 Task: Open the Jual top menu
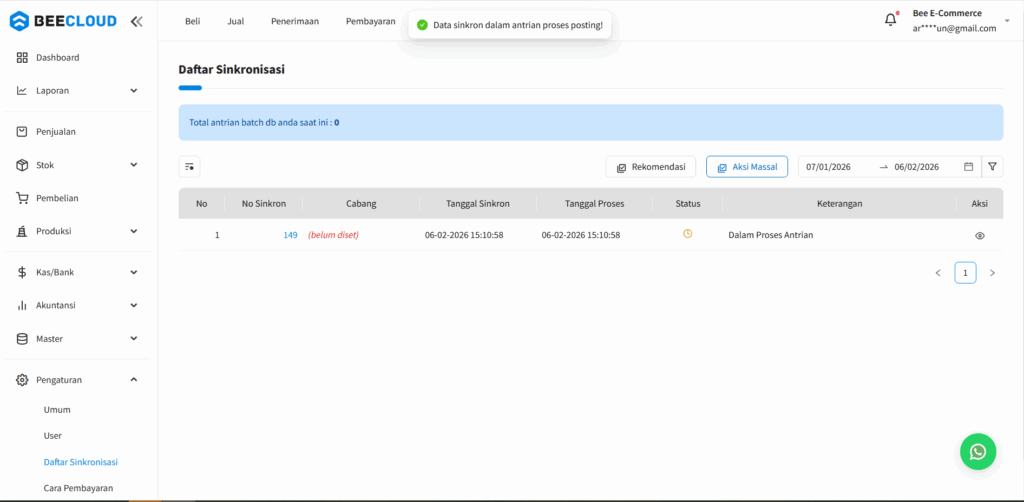(x=236, y=21)
